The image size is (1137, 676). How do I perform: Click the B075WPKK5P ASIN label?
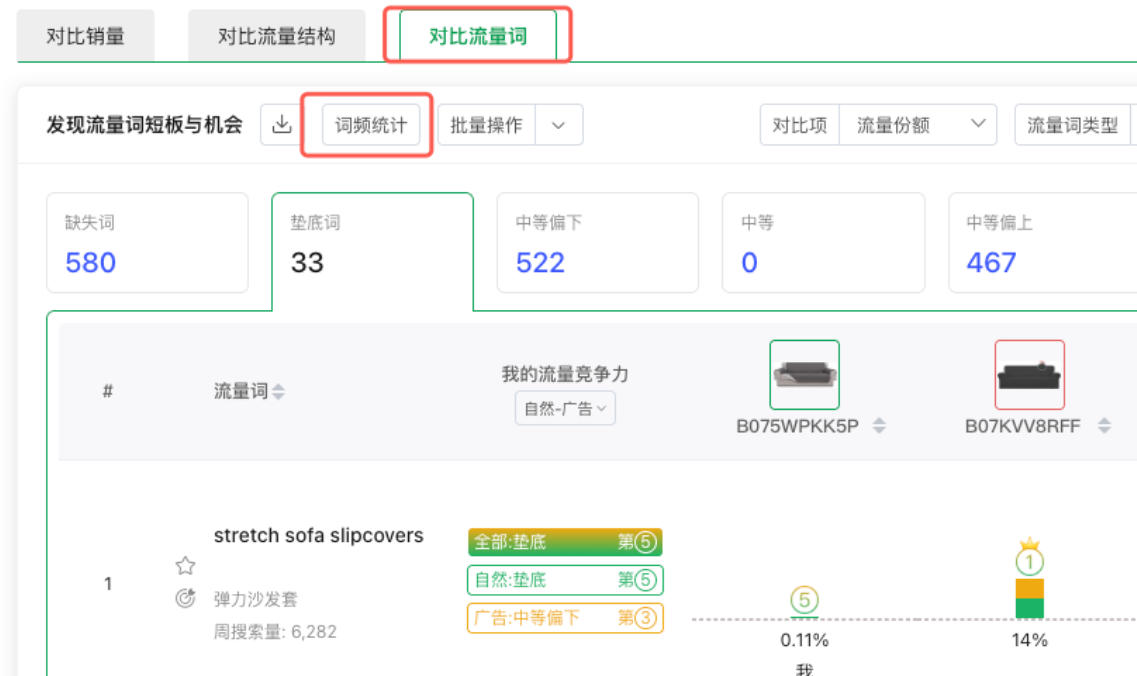[797, 426]
